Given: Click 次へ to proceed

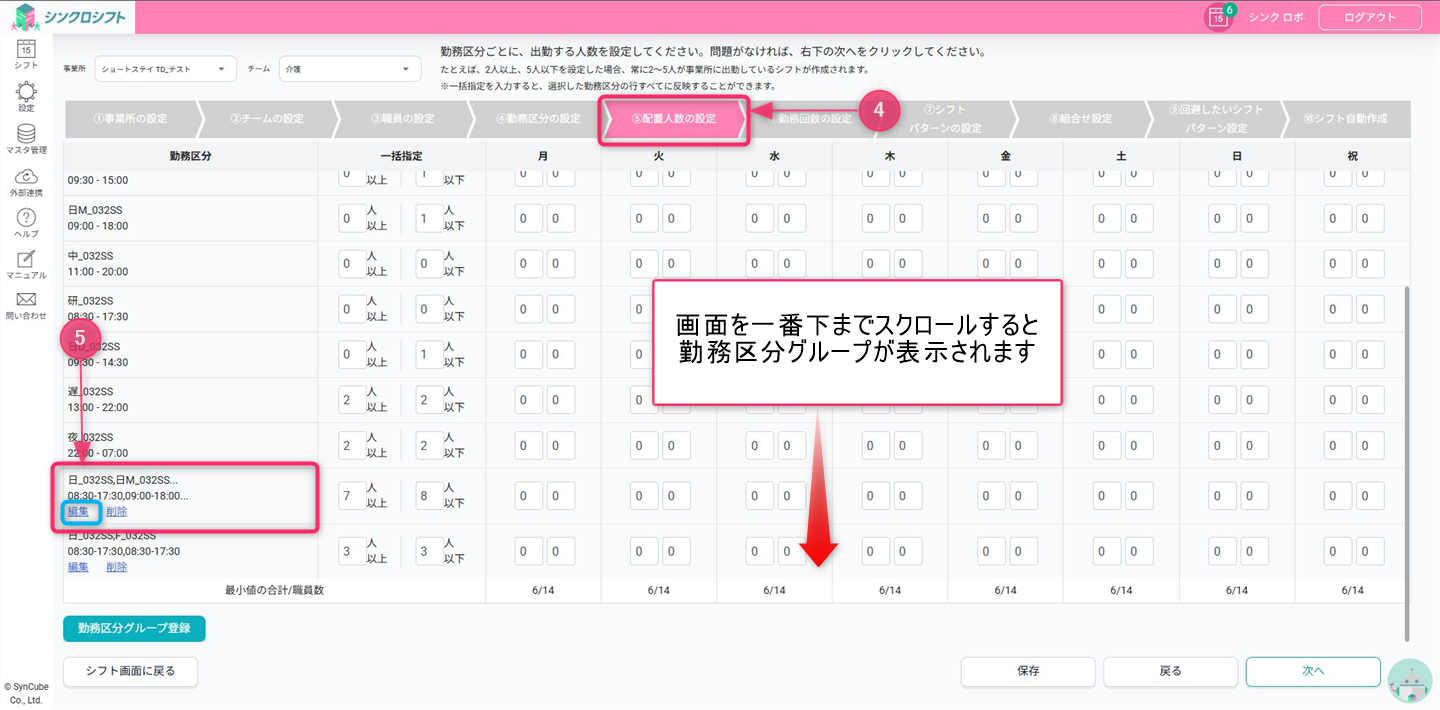Looking at the screenshot, I should coord(1313,671).
